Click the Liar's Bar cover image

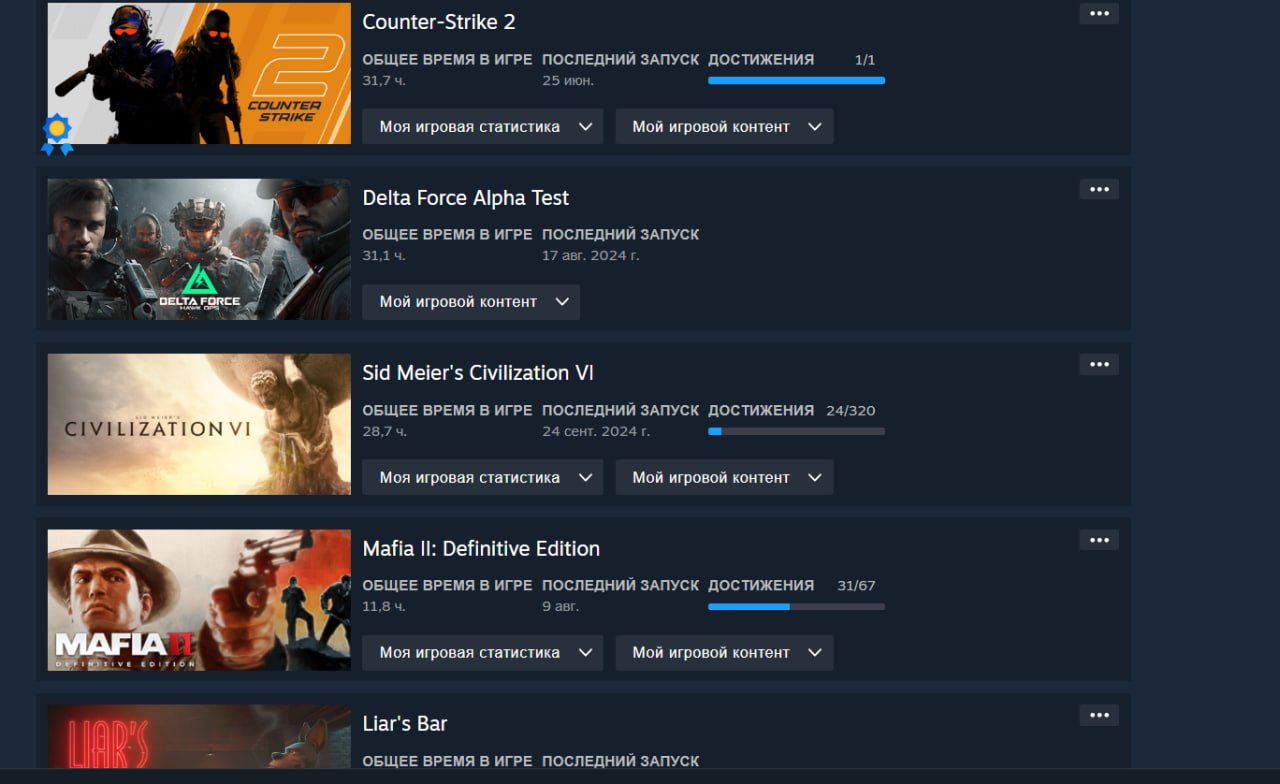click(199, 737)
